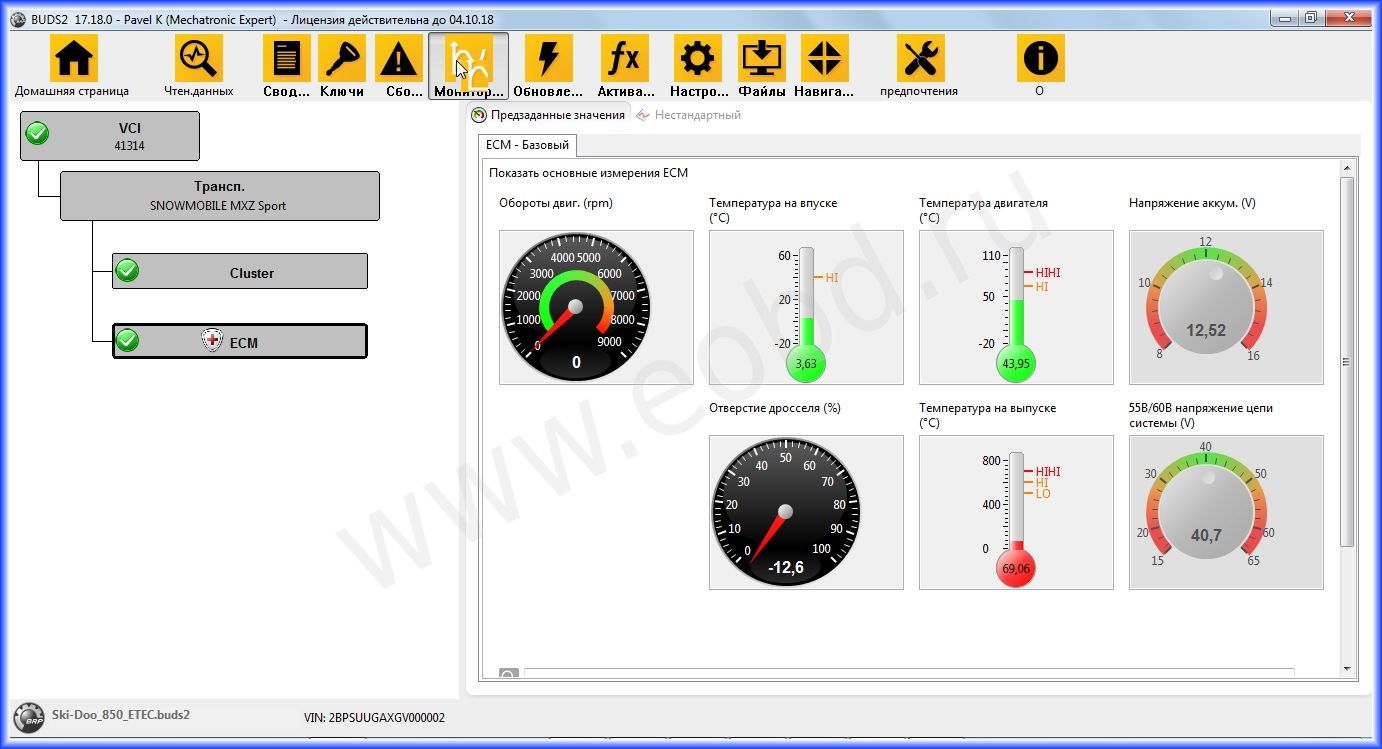Viewport: 1382px width, 749px height.
Task: Click the scroll-up arrow of measurements panel
Action: pos(1347,169)
